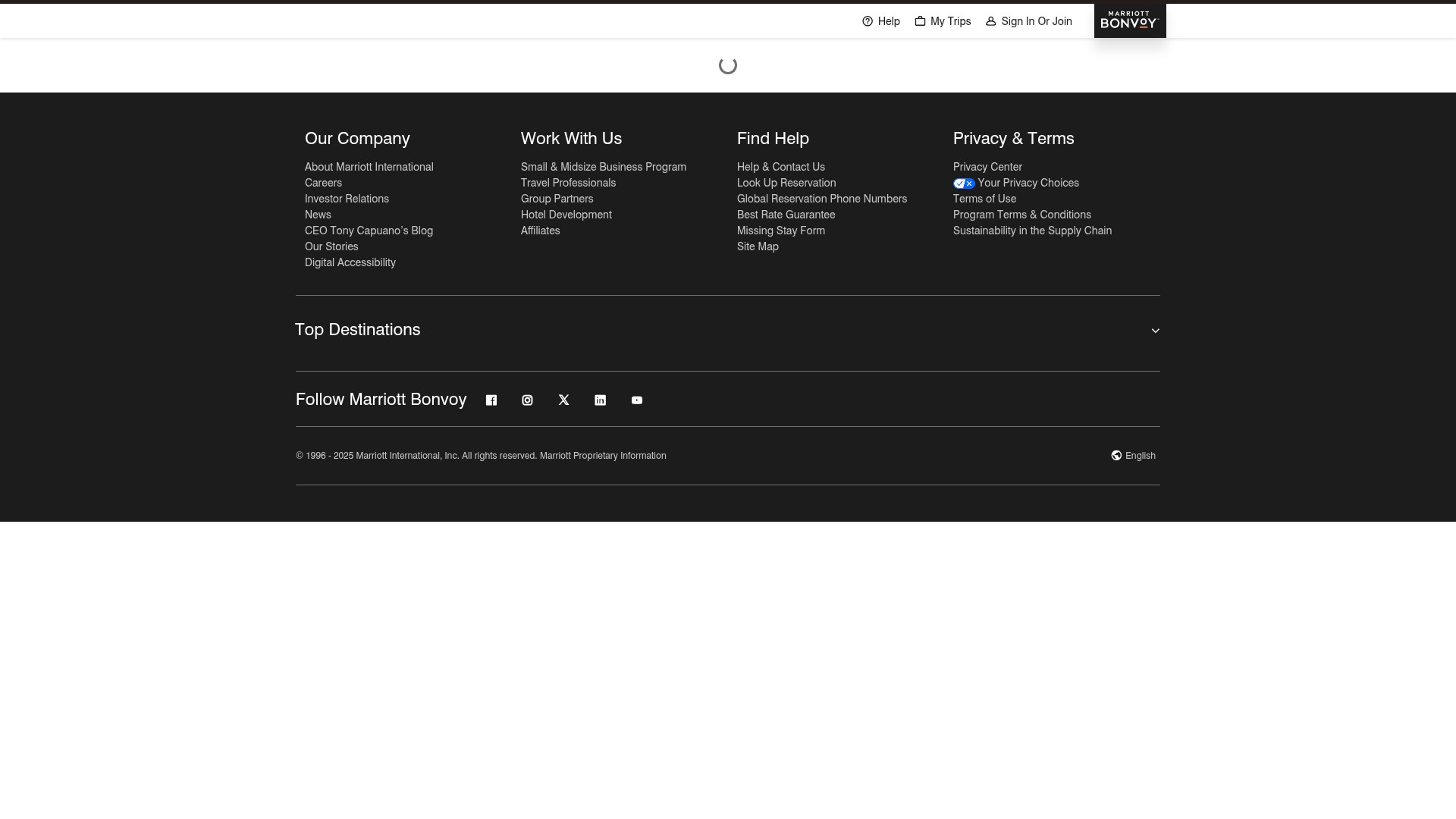Open Small & Midsize Business Program

pyautogui.click(x=604, y=167)
